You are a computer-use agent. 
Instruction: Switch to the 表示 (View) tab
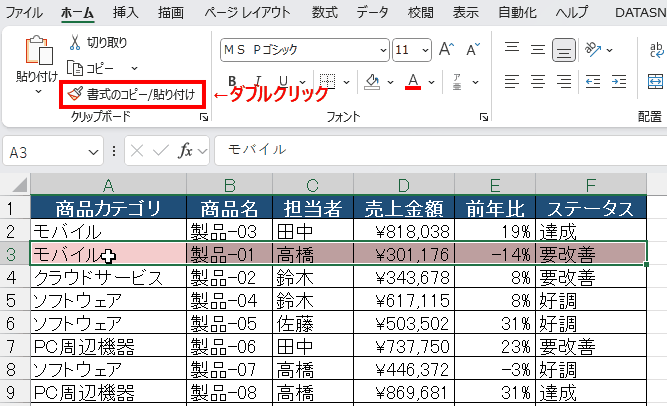coord(465,12)
